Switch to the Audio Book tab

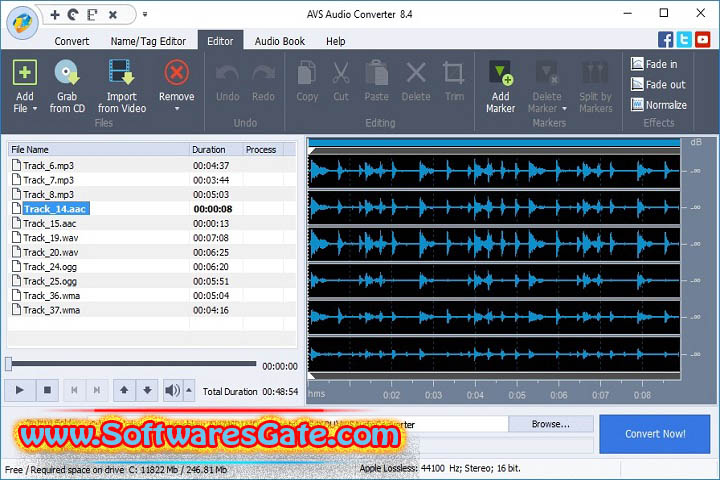(280, 41)
